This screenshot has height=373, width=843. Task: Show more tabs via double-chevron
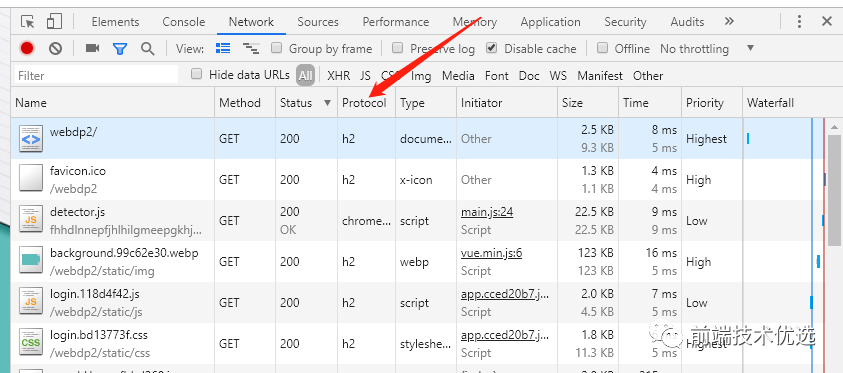[728, 21]
